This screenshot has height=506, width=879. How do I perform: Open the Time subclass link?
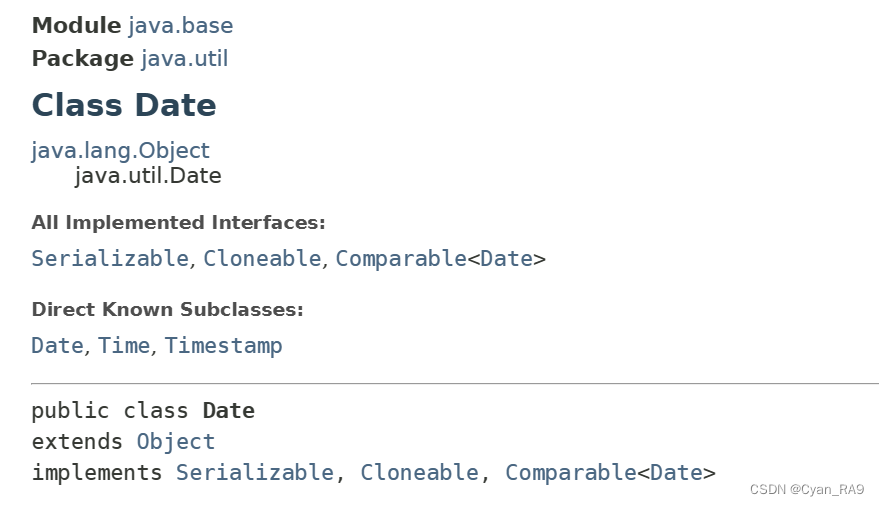(124, 346)
